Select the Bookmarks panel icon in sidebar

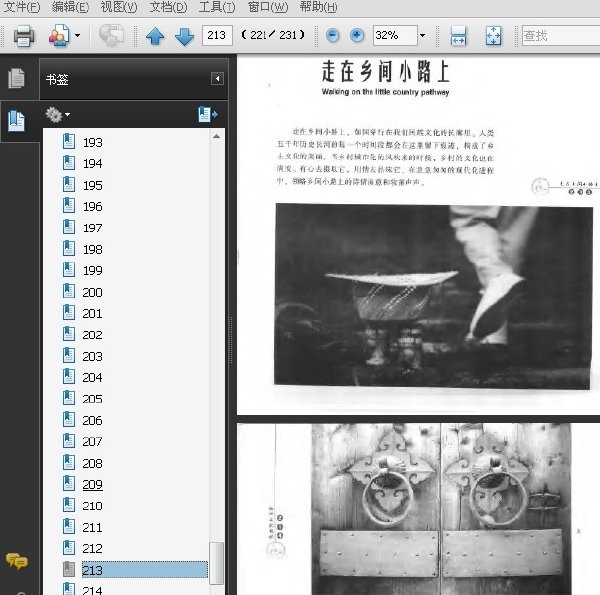click(16, 121)
